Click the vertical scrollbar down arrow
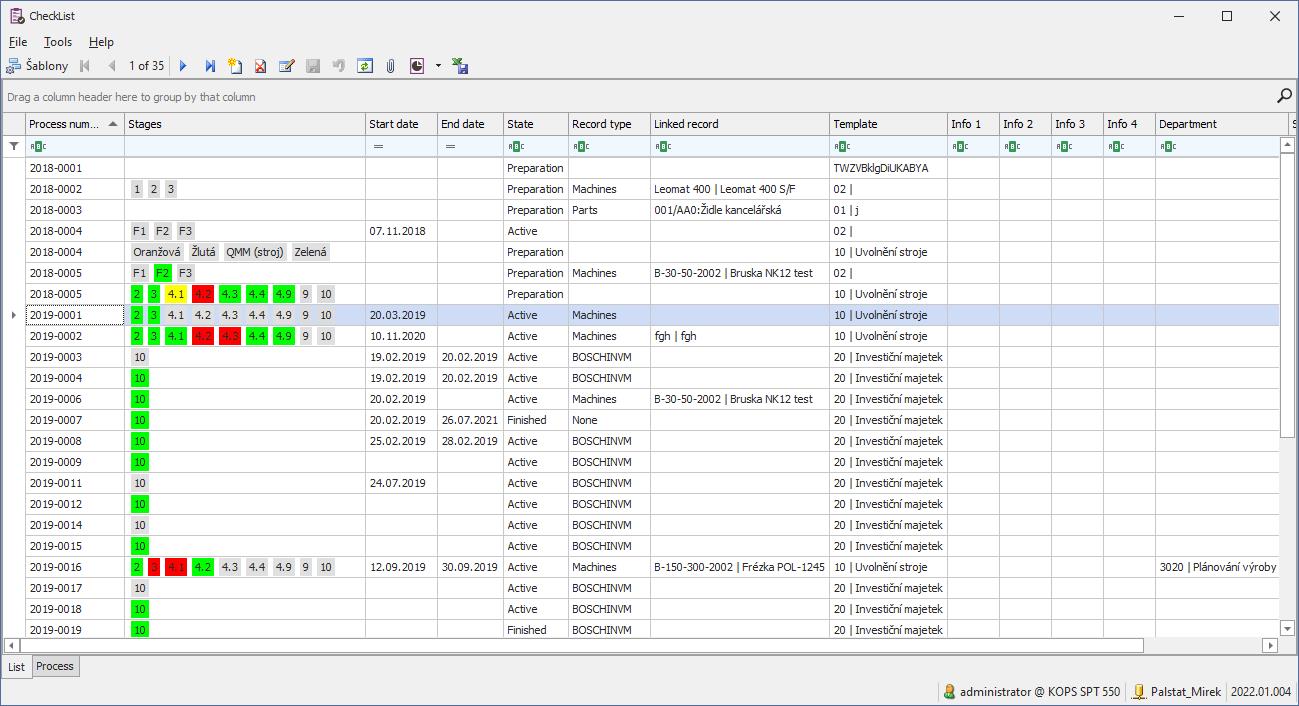 1288,629
